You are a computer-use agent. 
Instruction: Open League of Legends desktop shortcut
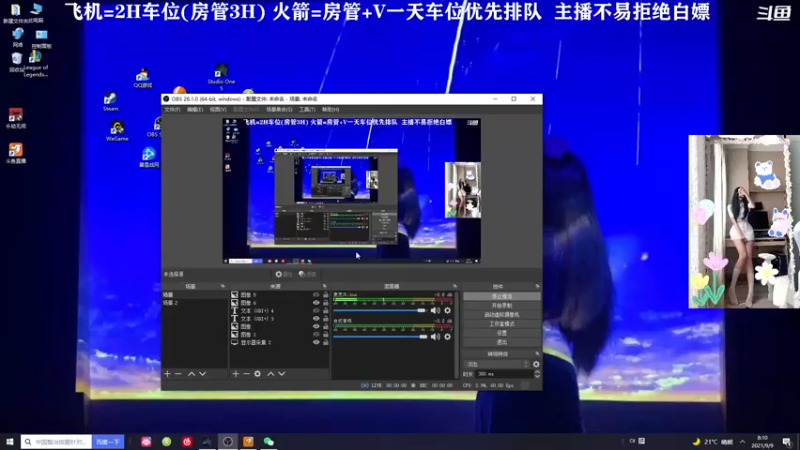tap(36, 64)
